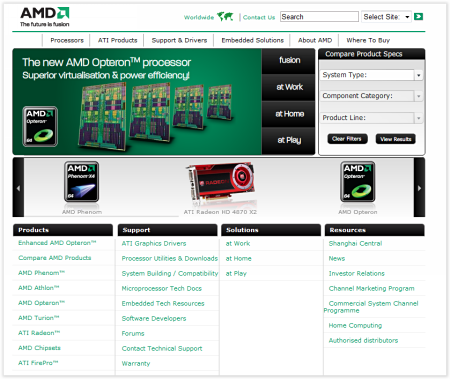
Task: Click the Clear Filters button
Action: coord(347,139)
